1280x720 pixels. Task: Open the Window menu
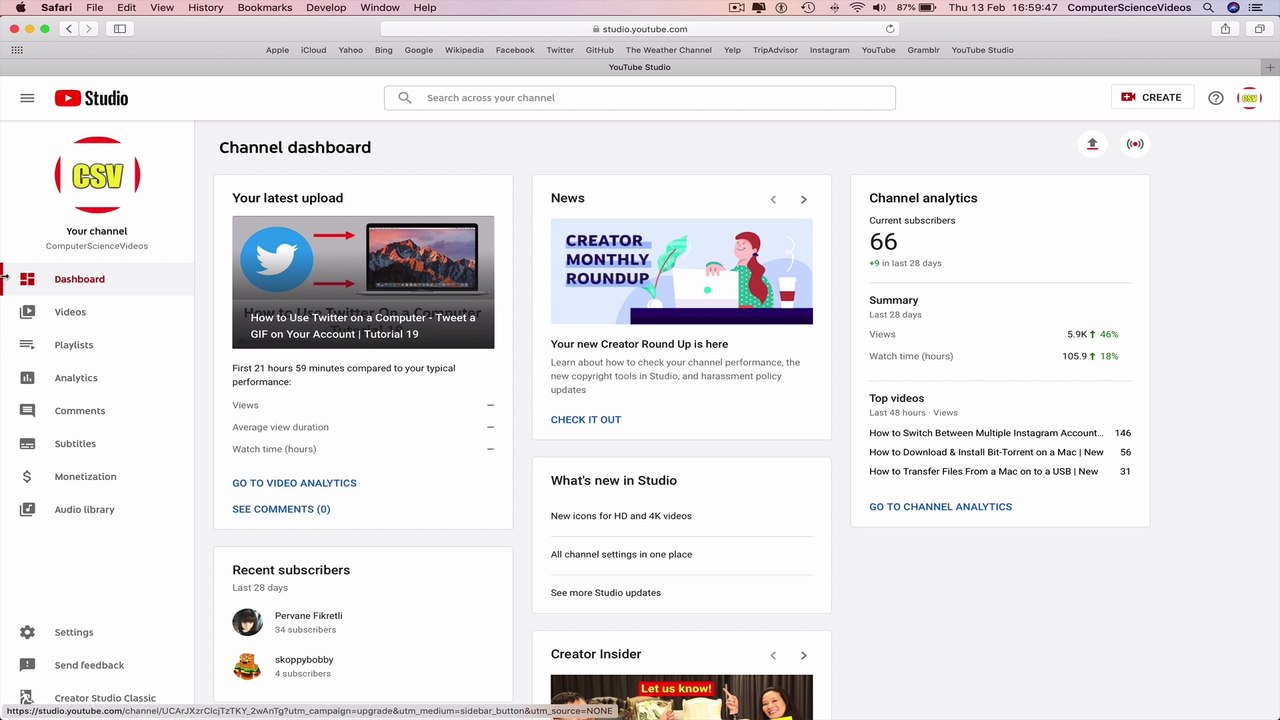click(x=380, y=7)
